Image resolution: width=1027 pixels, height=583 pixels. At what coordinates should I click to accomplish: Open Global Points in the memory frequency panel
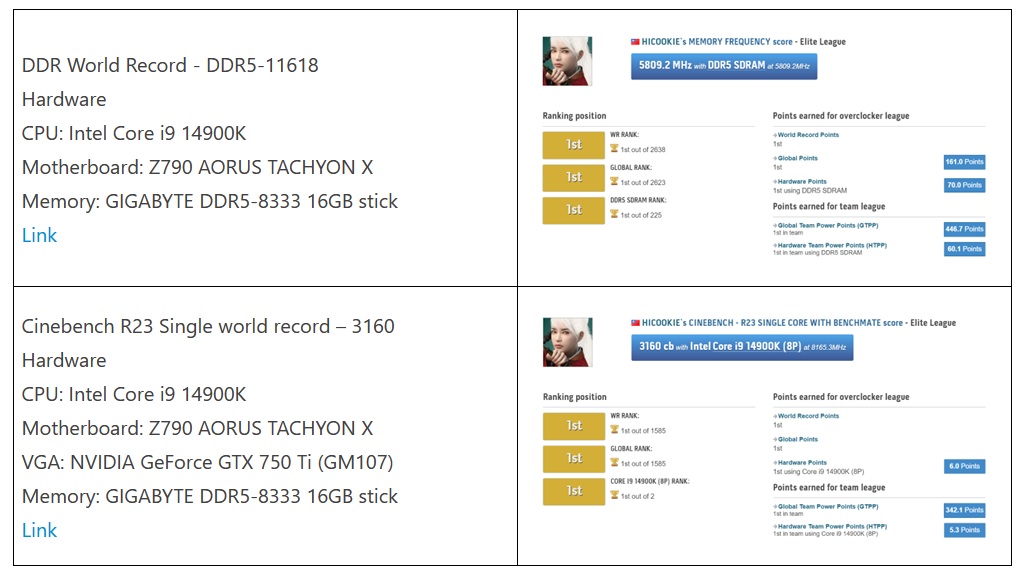797,159
